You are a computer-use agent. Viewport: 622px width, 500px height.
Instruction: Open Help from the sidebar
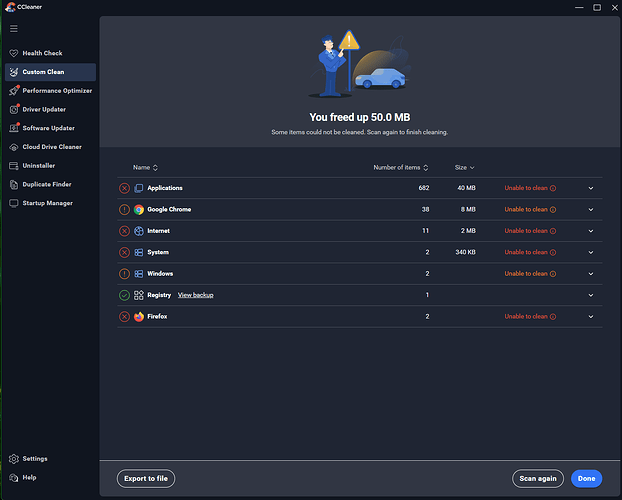coord(50,477)
